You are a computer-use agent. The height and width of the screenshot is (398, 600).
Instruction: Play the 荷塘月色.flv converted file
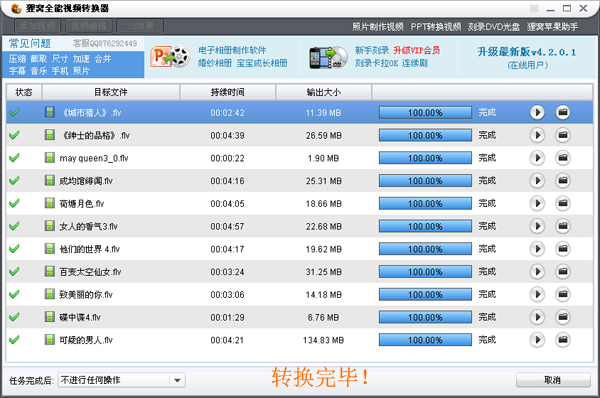537,203
